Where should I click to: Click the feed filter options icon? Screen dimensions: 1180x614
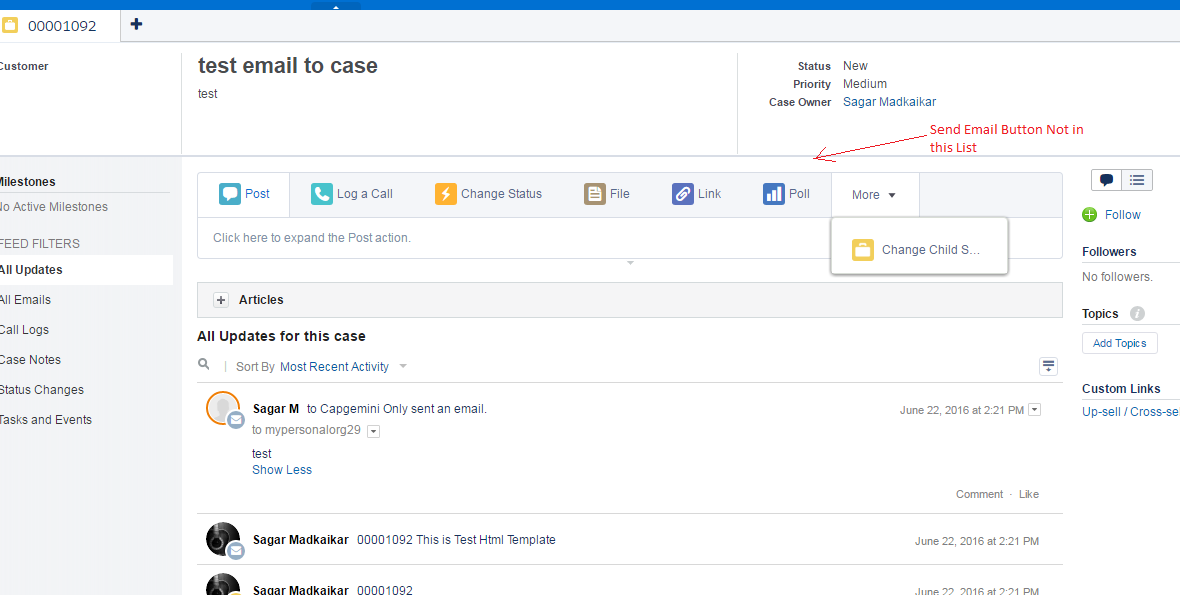point(1048,366)
